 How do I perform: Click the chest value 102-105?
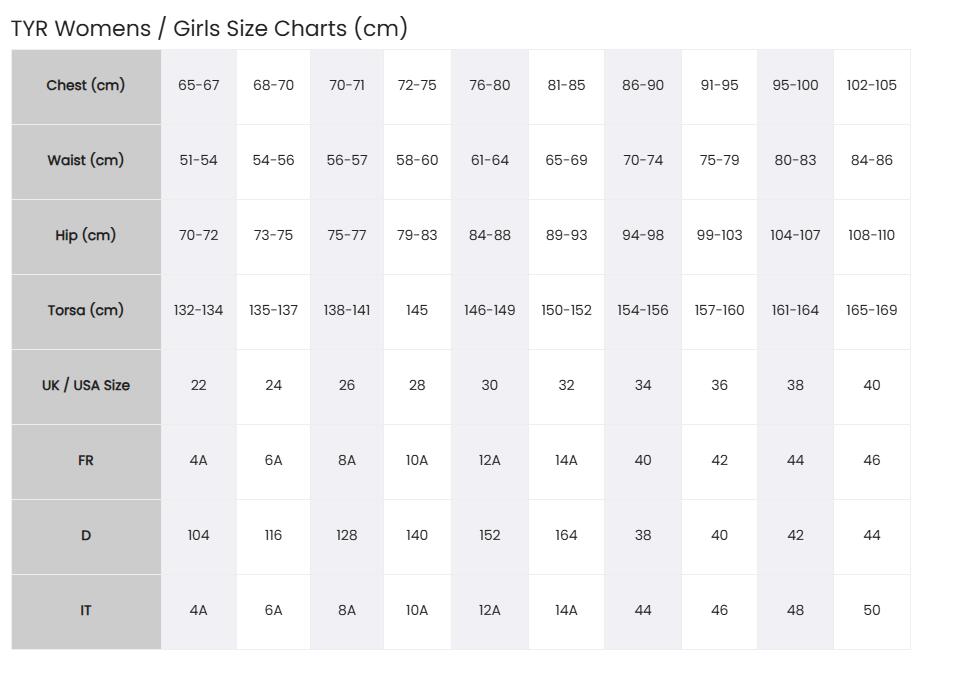pos(872,86)
